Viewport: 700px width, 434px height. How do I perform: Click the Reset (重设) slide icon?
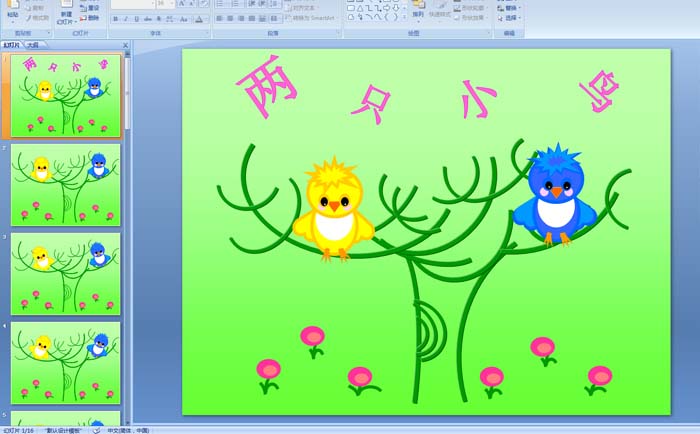[x=83, y=8]
